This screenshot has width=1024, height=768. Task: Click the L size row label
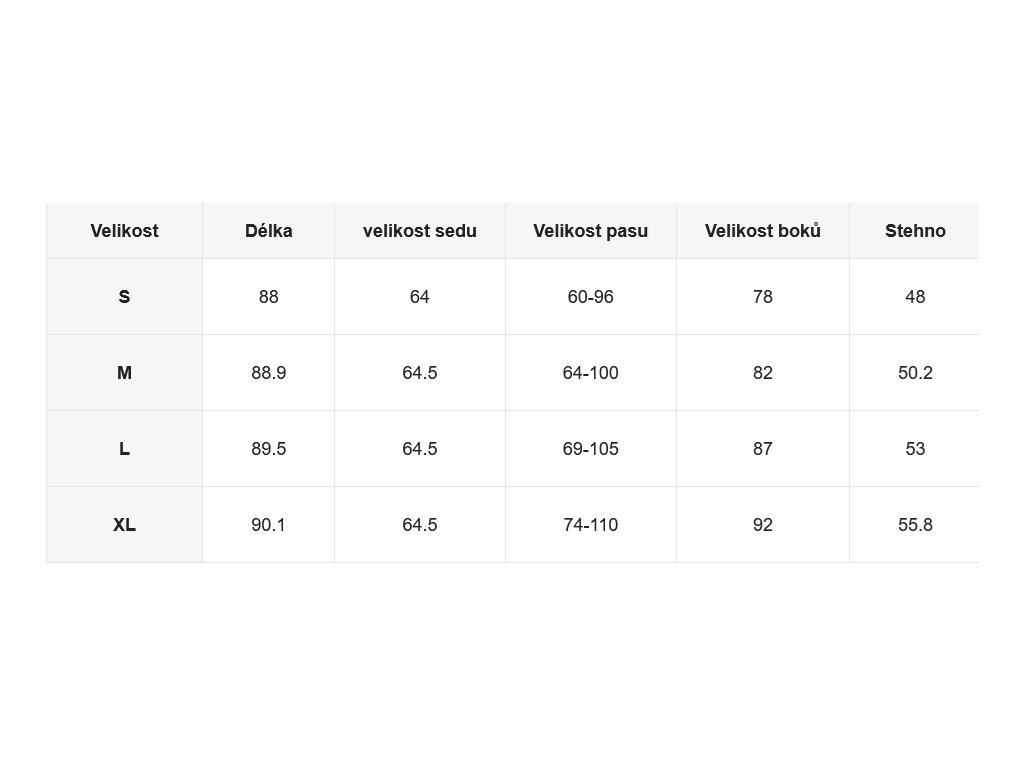(124, 449)
